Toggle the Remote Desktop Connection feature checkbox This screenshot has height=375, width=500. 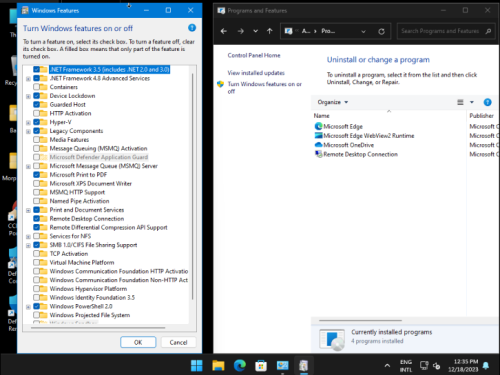[36, 218]
